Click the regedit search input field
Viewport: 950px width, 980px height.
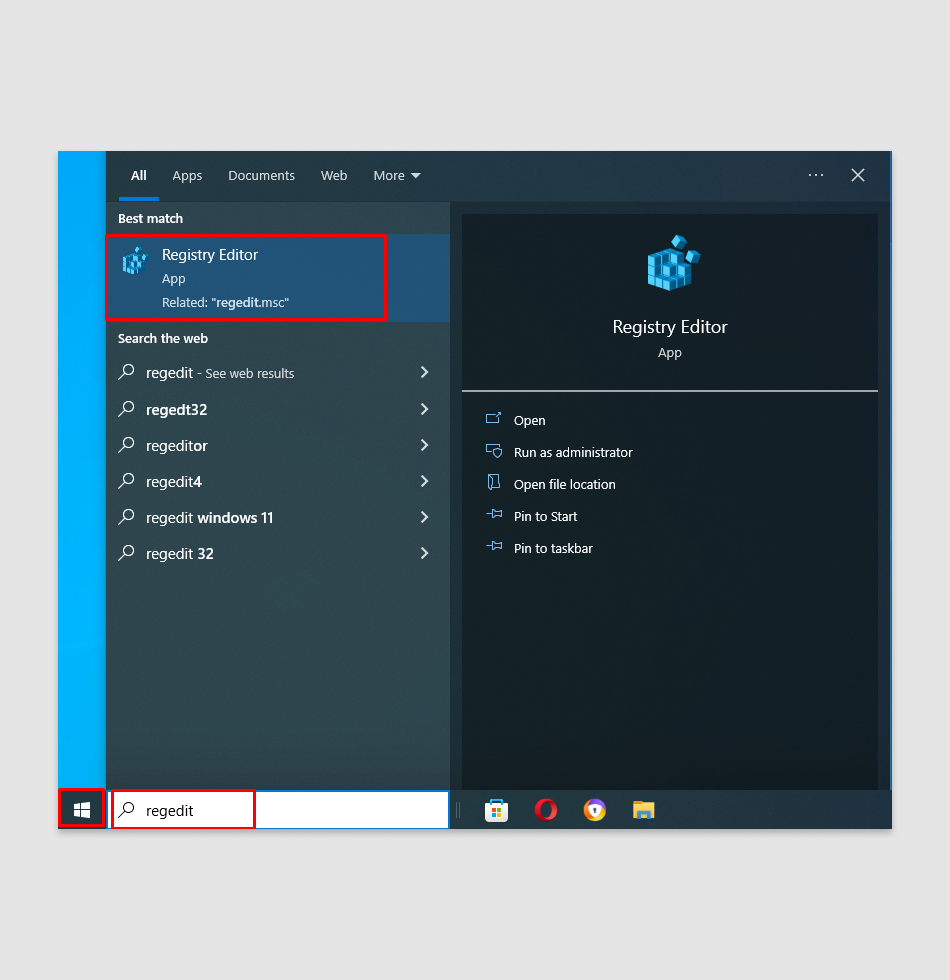click(x=280, y=810)
